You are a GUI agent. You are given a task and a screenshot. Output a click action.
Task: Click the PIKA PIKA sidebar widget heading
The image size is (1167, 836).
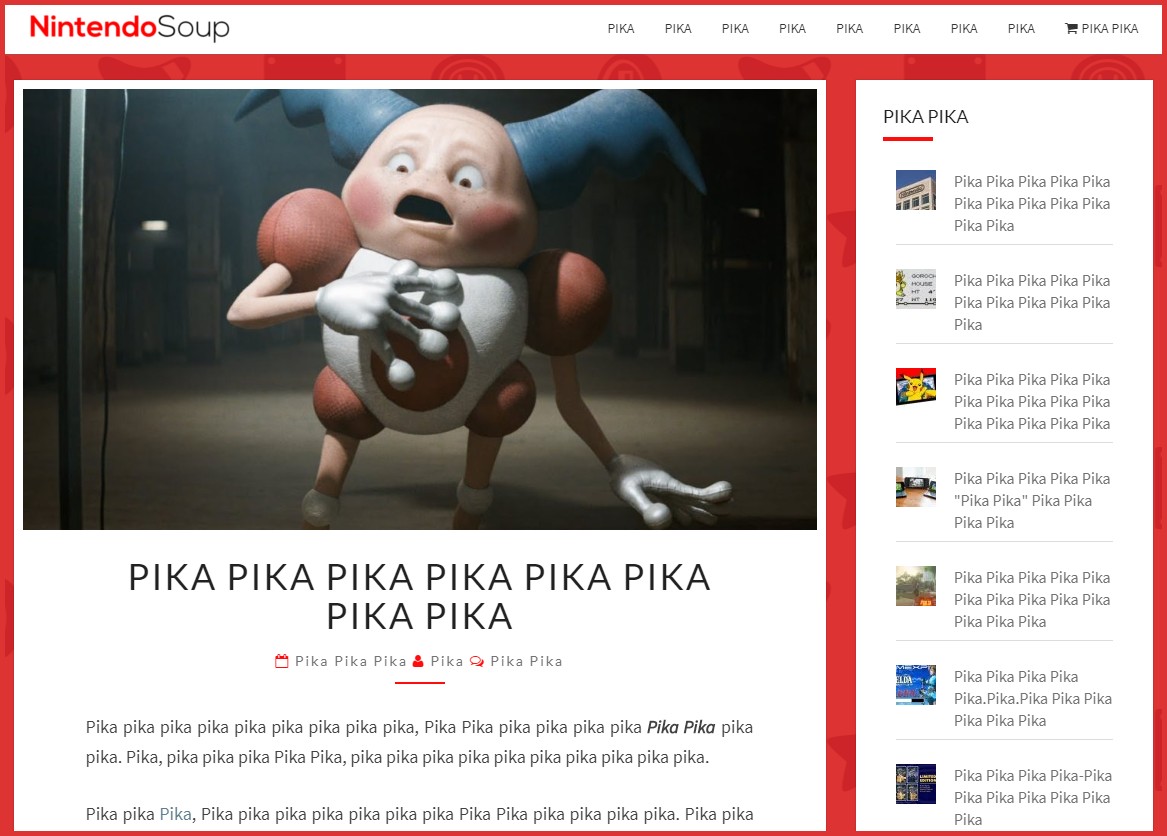pos(926,117)
